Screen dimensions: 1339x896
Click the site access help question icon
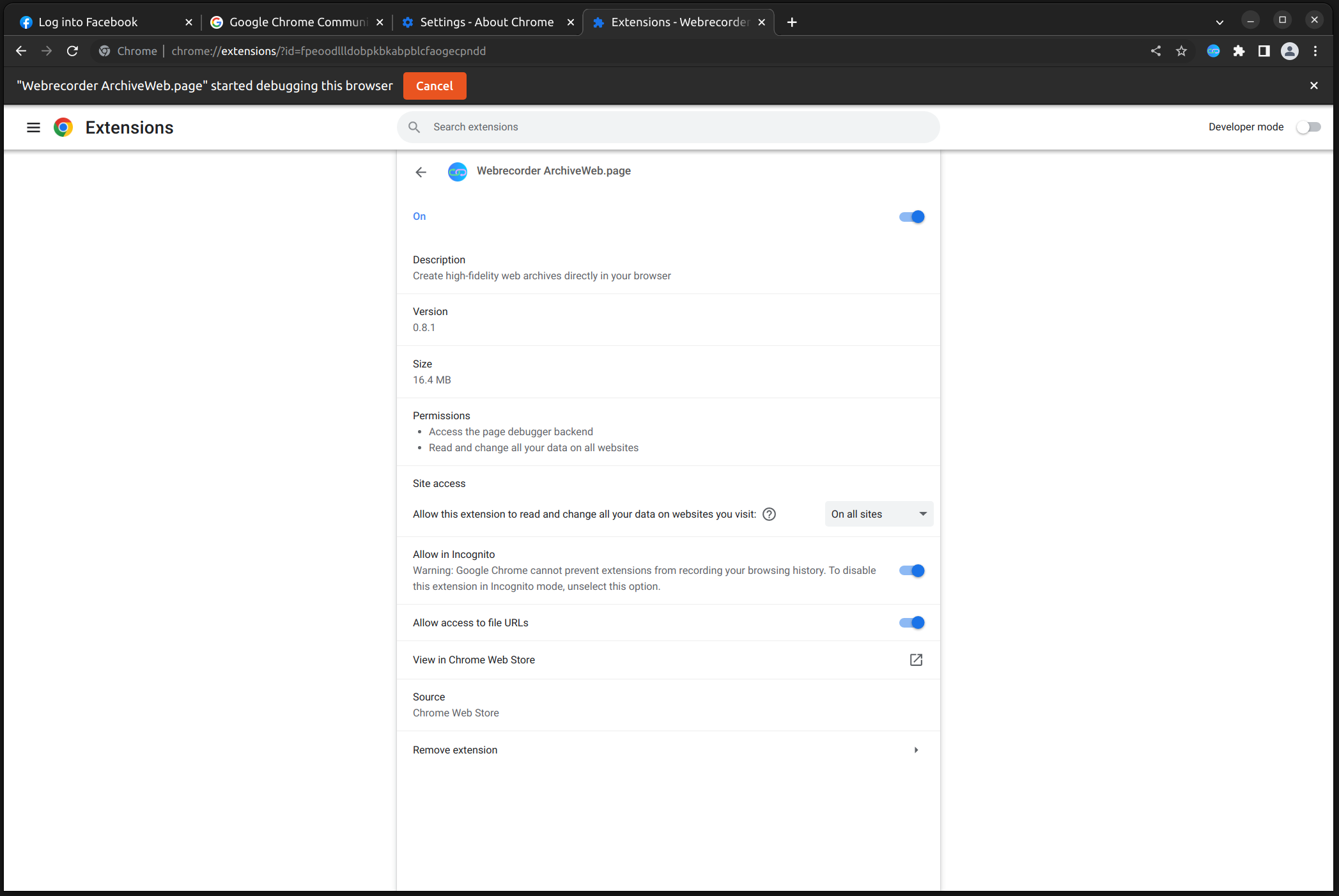[769, 514]
